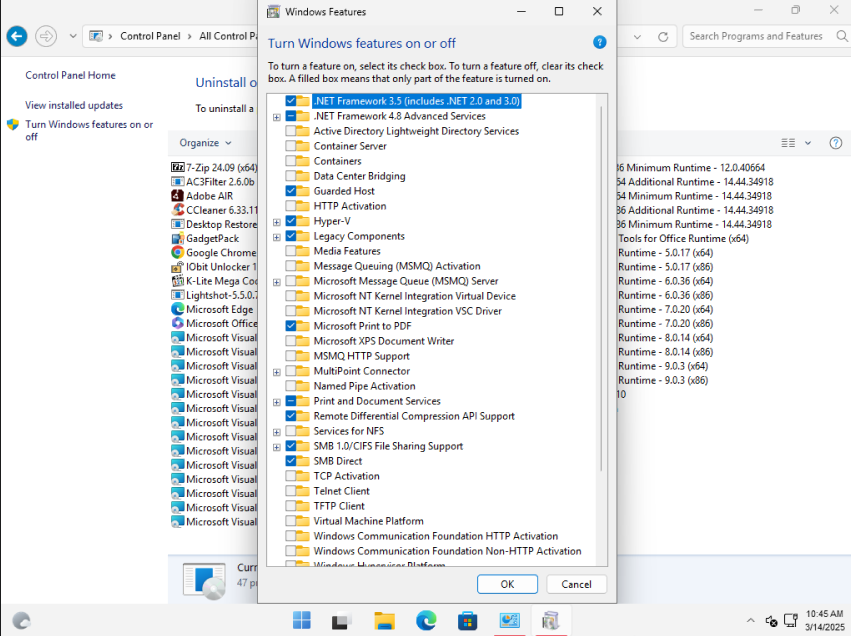Image resolution: width=851 pixels, height=636 pixels.
Task: Expand the Hyper-V feature node
Action: (277, 222)
